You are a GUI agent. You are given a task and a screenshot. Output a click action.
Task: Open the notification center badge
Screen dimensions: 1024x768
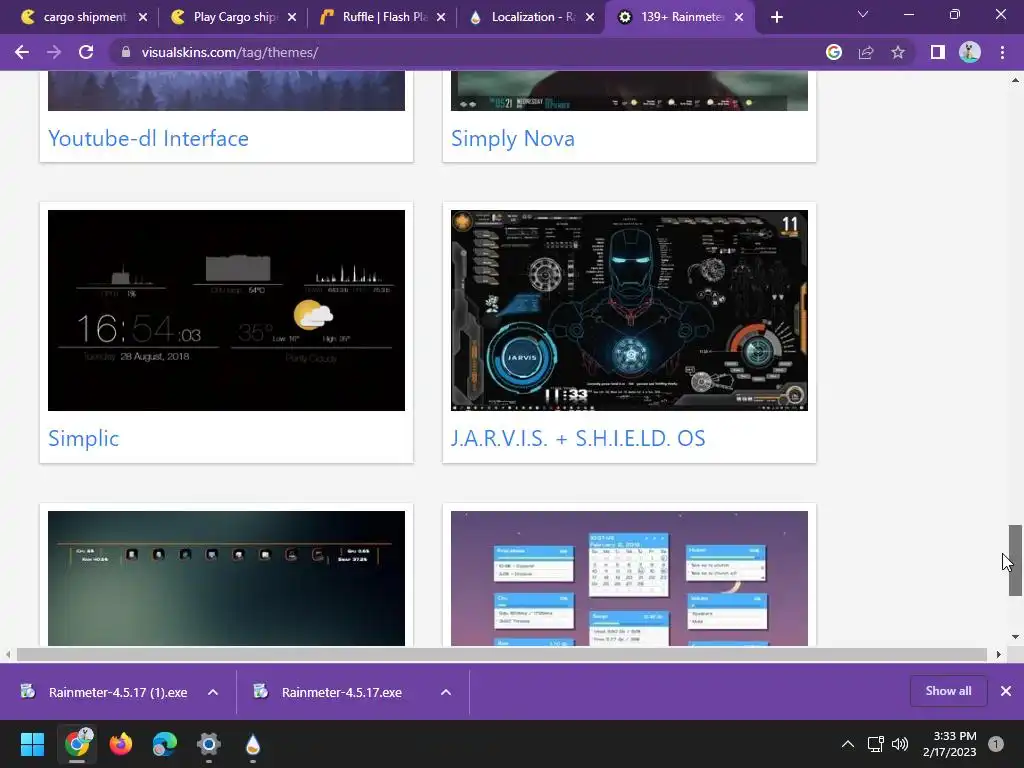coord(996,744)
